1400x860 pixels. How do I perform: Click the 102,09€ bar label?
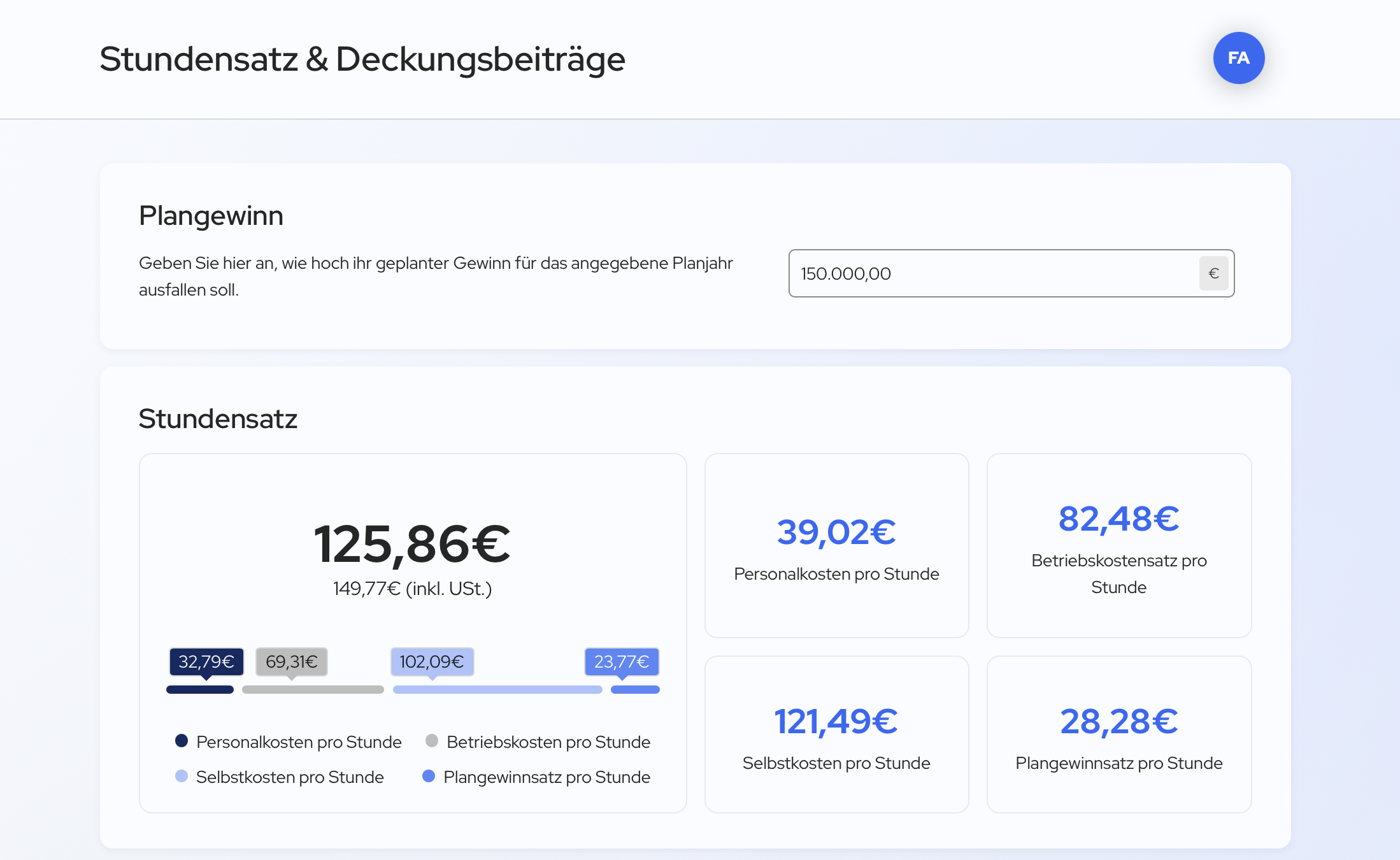point(432,661)
